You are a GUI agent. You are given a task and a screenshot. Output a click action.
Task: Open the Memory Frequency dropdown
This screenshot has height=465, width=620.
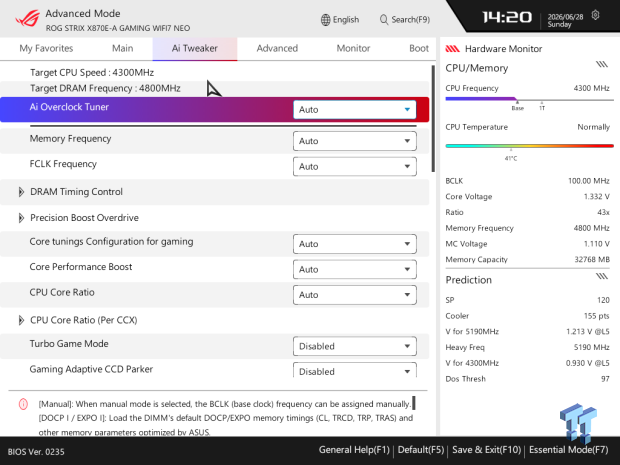click(x=355, y=141)
